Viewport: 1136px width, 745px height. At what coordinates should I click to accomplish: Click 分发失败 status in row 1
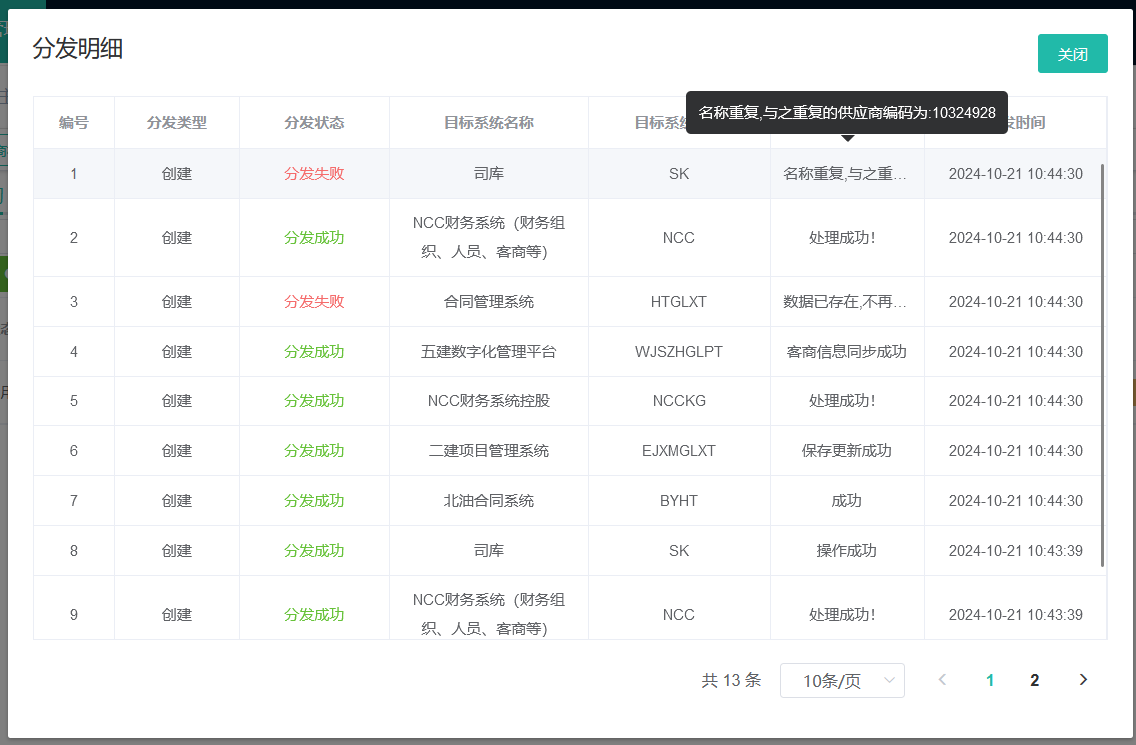(314, 173)
